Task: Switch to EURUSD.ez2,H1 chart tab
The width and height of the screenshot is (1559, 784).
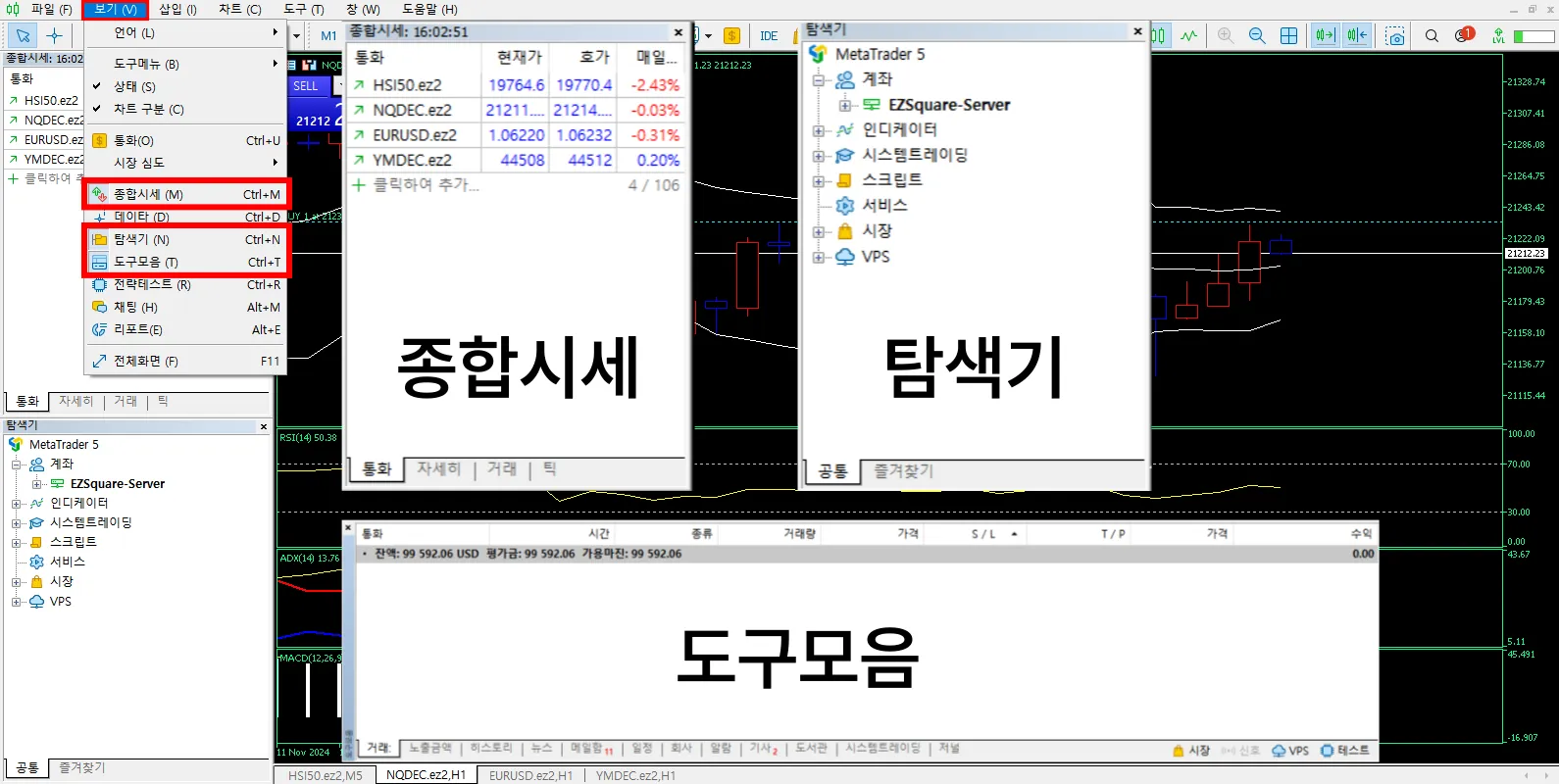Action: point(530,775)
